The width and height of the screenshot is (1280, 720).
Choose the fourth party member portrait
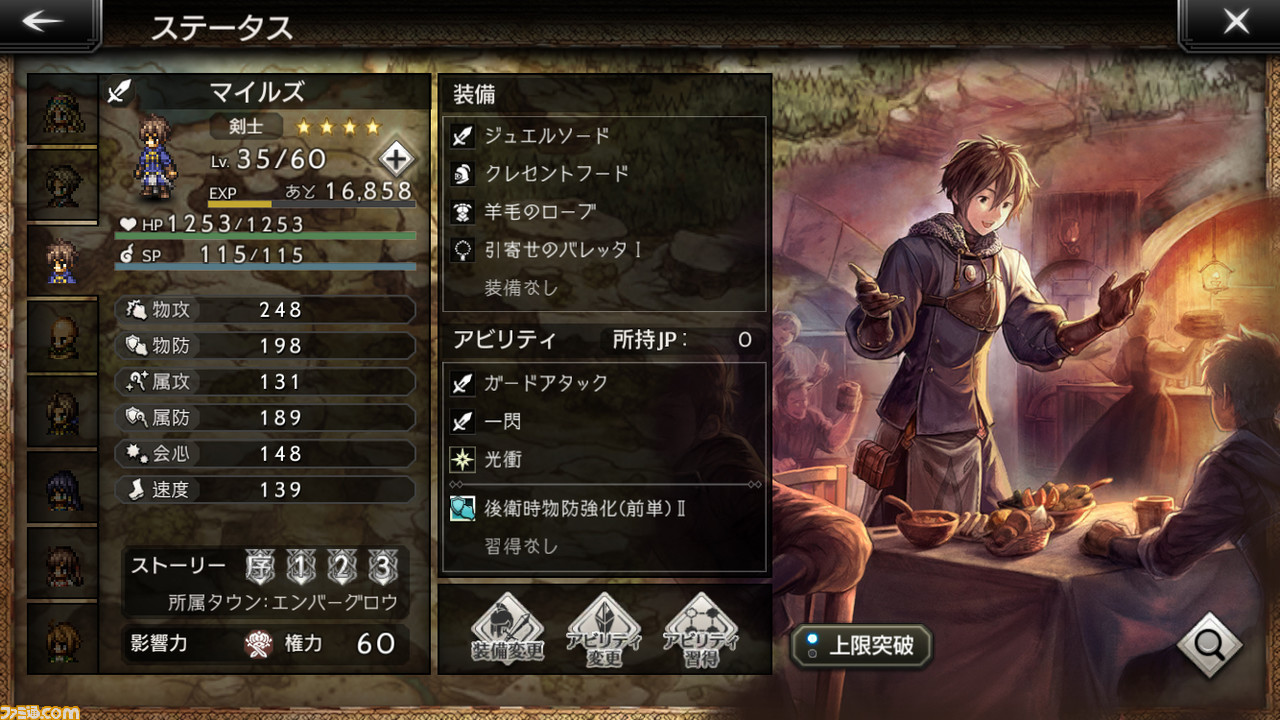[62, 337]
